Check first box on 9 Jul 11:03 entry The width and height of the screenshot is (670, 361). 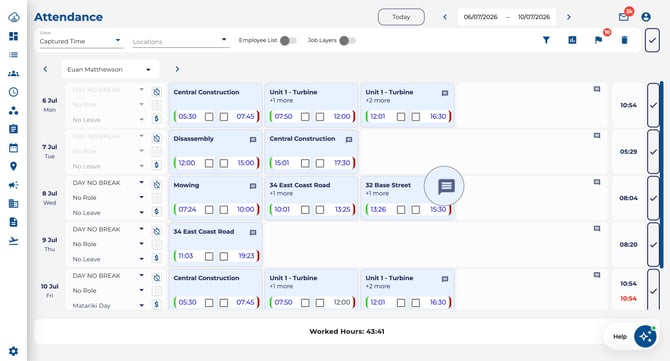coord(209,256)
